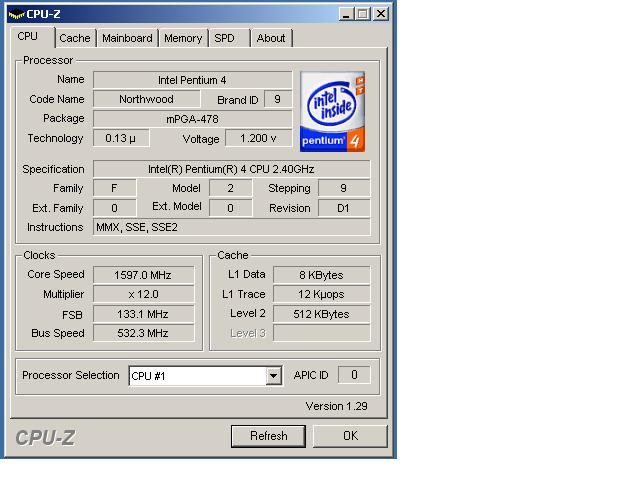Screen dimensions: 640x480
Task: Click the CPU-Z title bar icon
Action: pos(16,14)
